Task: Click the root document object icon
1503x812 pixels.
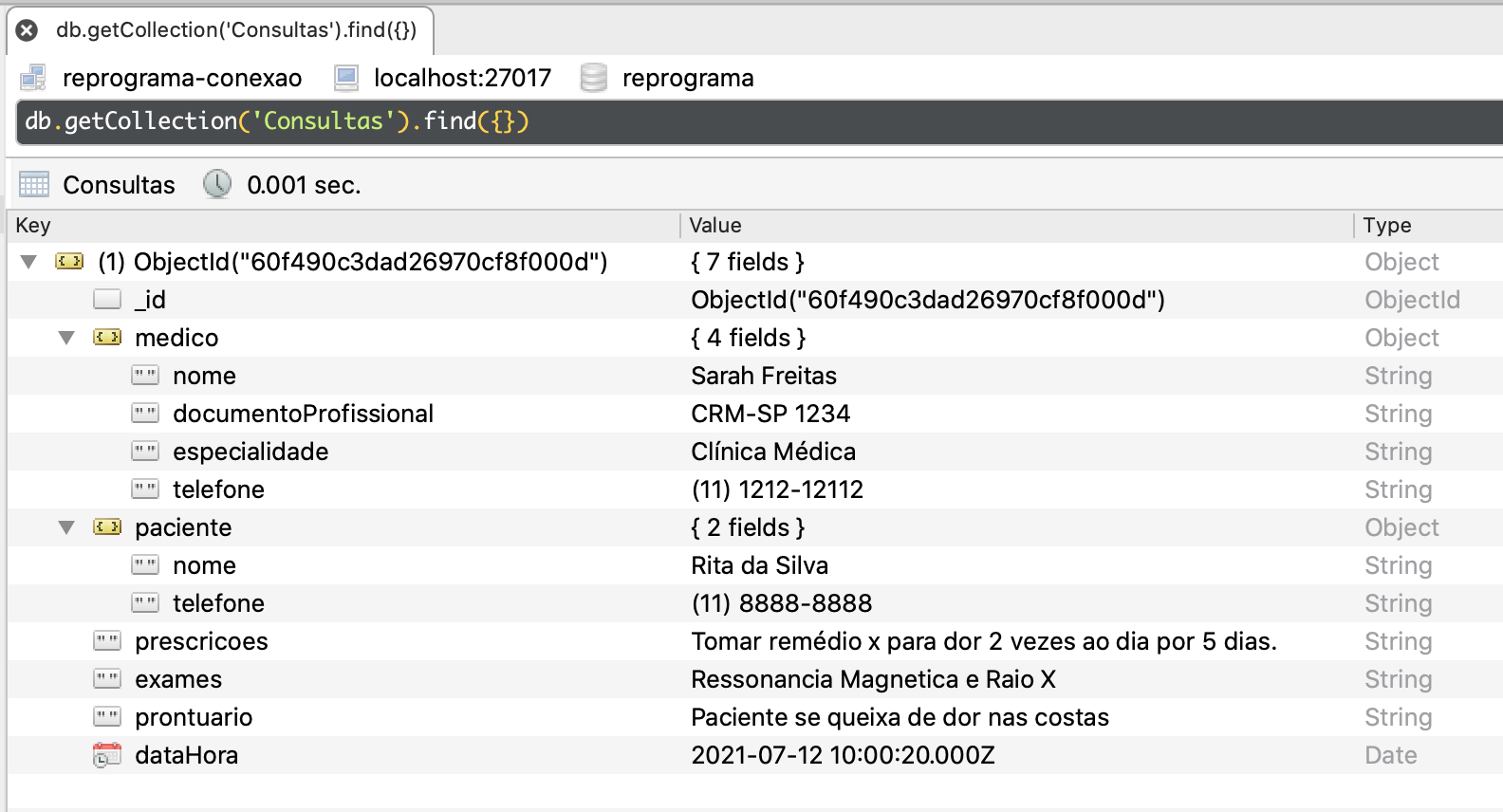Action: (69, 261)
